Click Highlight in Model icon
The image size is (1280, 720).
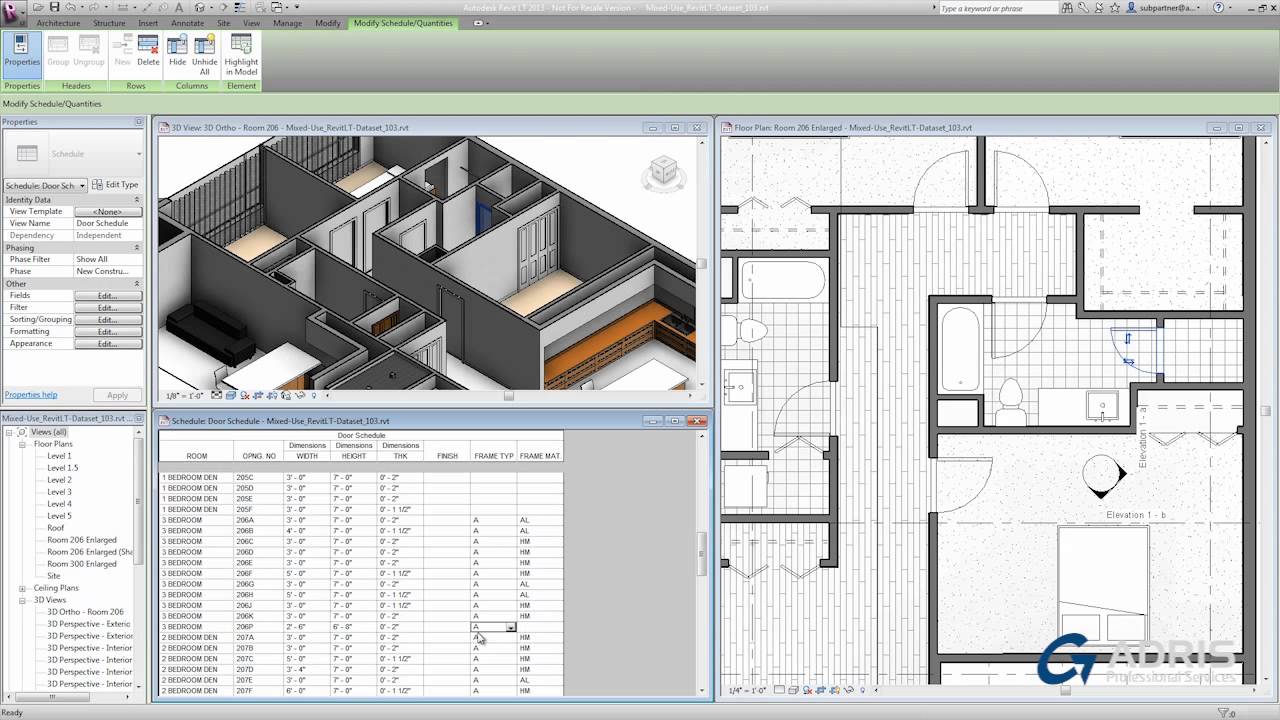(241, 54)
